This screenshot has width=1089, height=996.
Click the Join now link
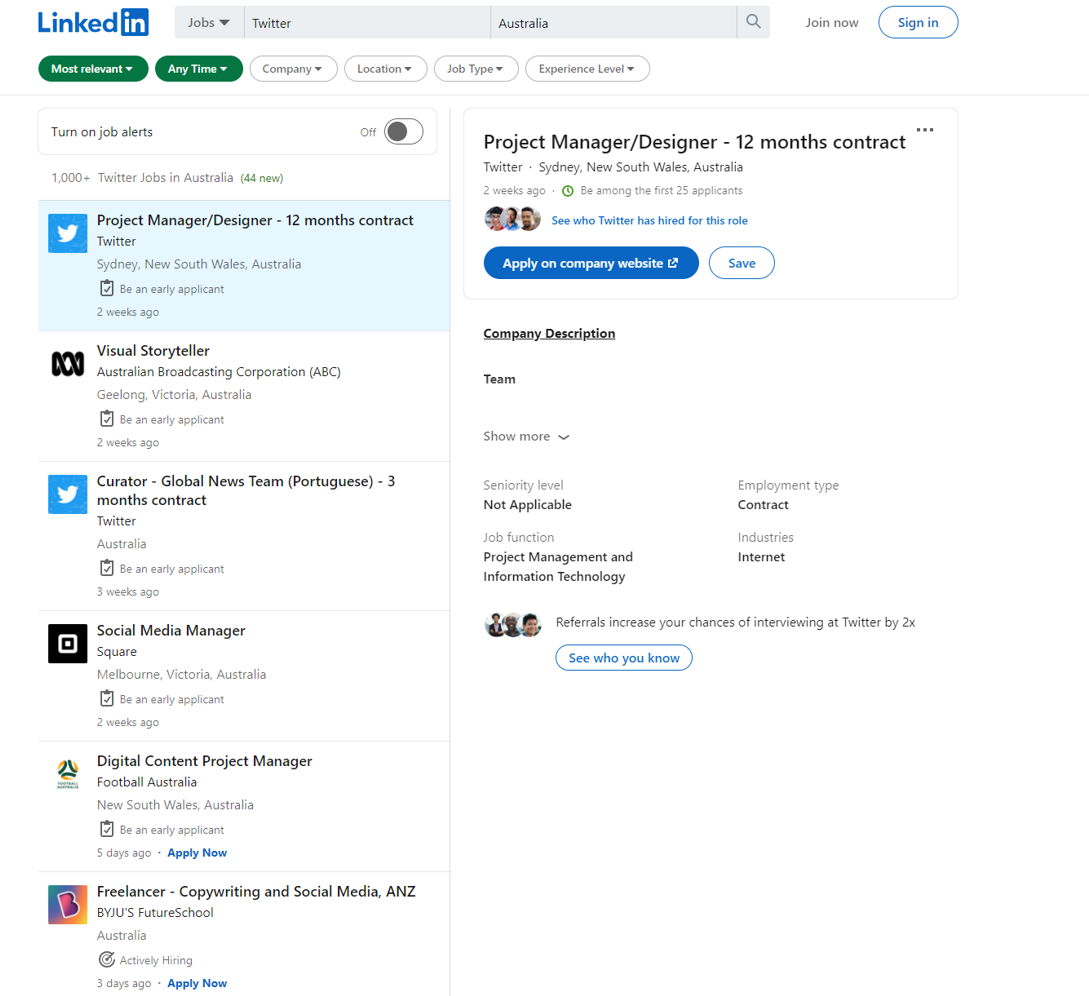click(x=832, y=22)
